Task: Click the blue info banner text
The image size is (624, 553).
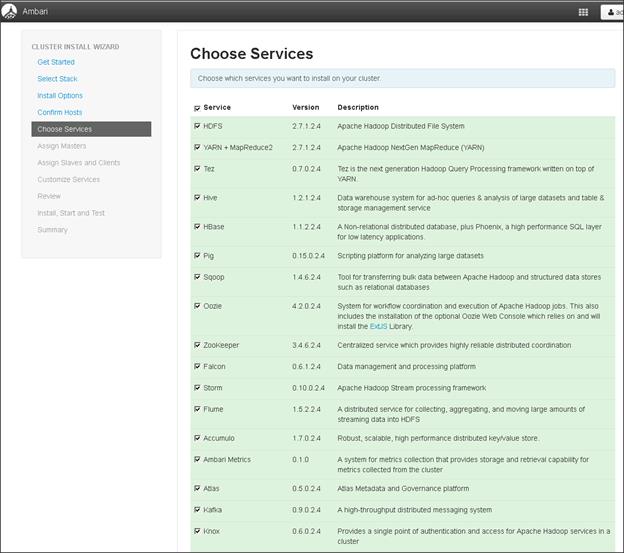Action: click(289, 78)
